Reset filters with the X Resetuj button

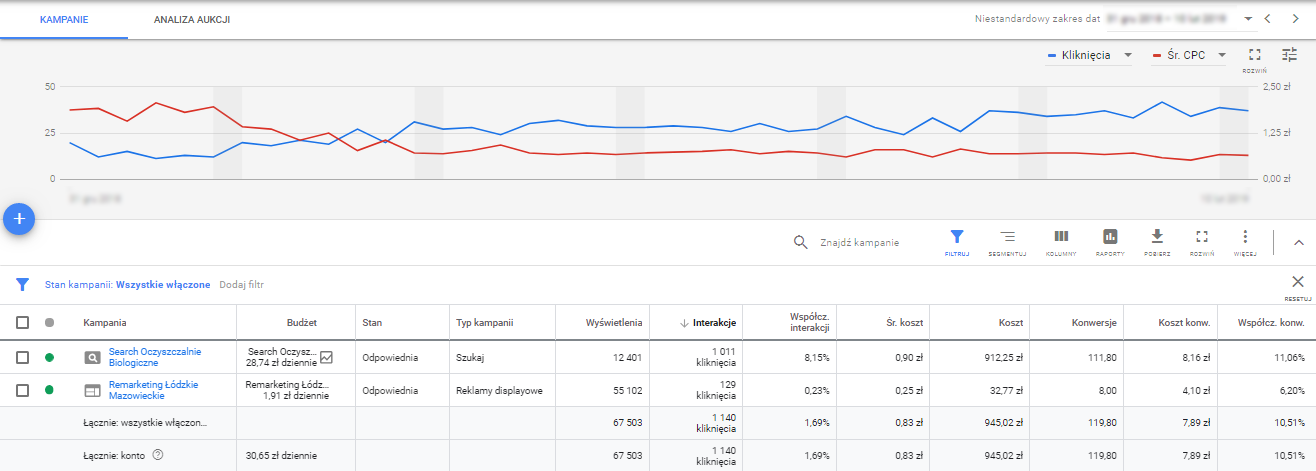pos(1298,286)
